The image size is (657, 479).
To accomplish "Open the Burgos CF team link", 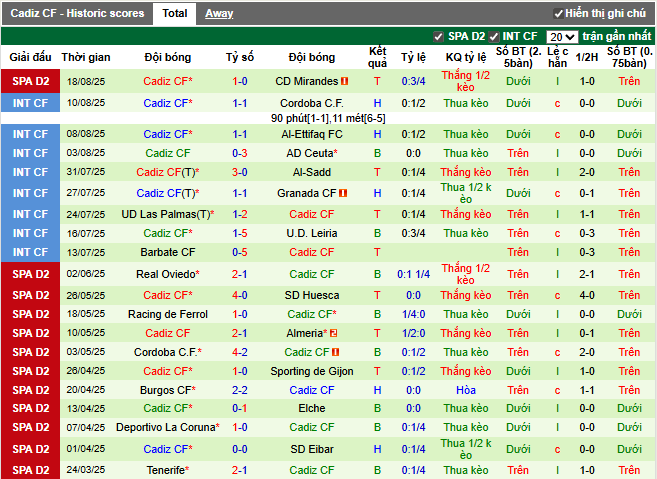I will [168, 390].
